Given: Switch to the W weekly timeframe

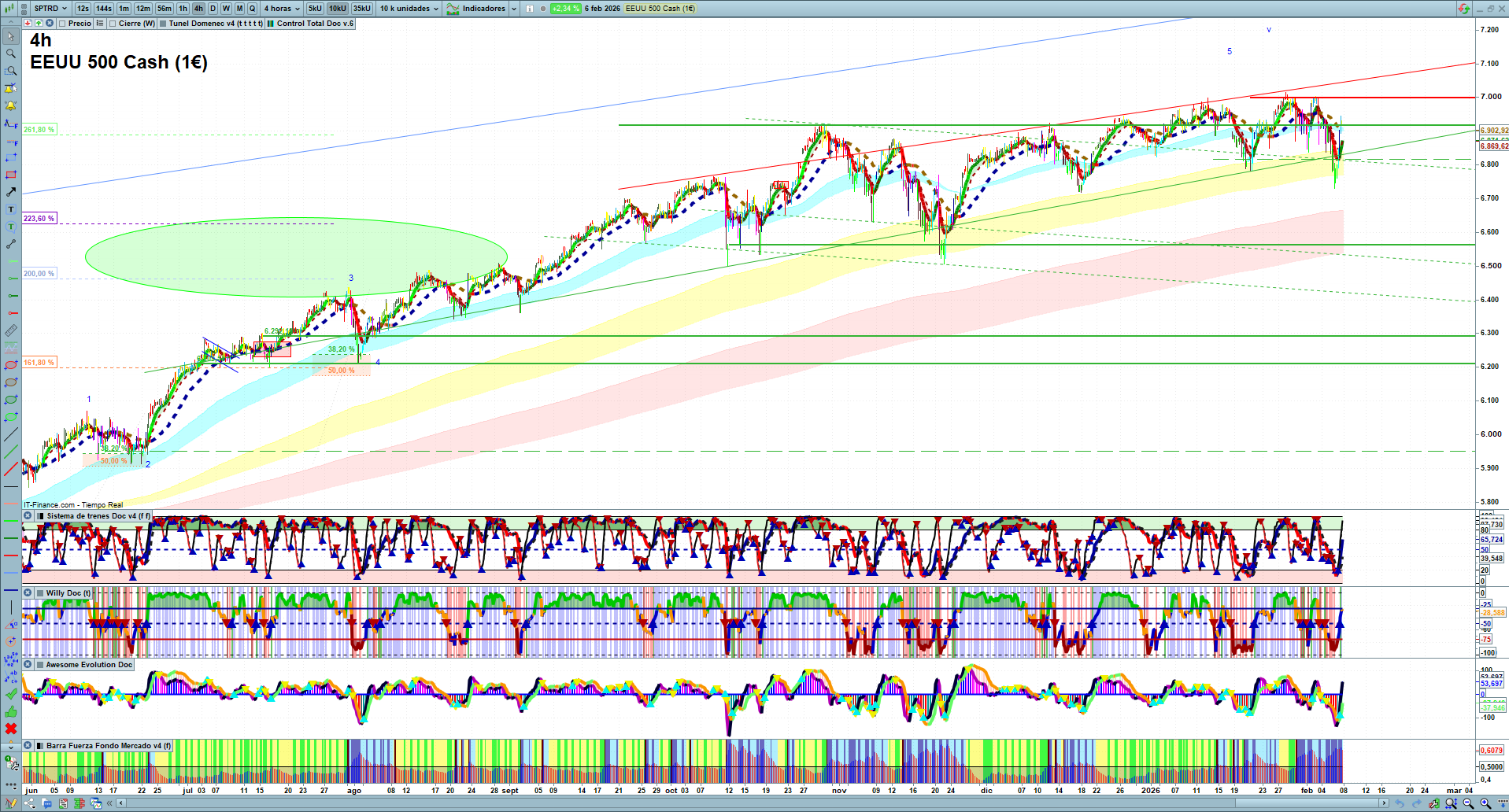Looking at the screenshot, I should coord(226,9).
